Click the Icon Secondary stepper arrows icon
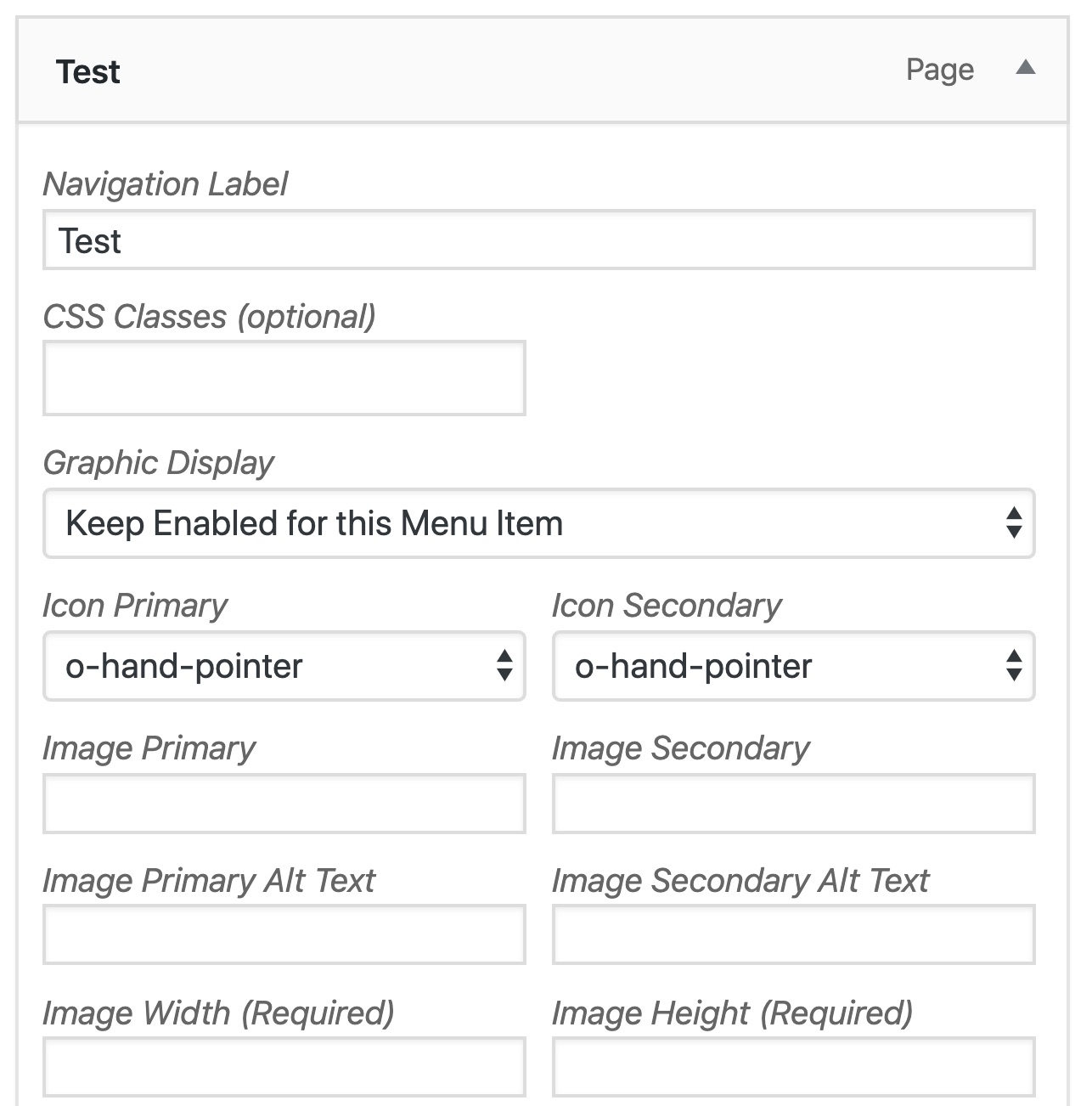 tap(1013, 665)
